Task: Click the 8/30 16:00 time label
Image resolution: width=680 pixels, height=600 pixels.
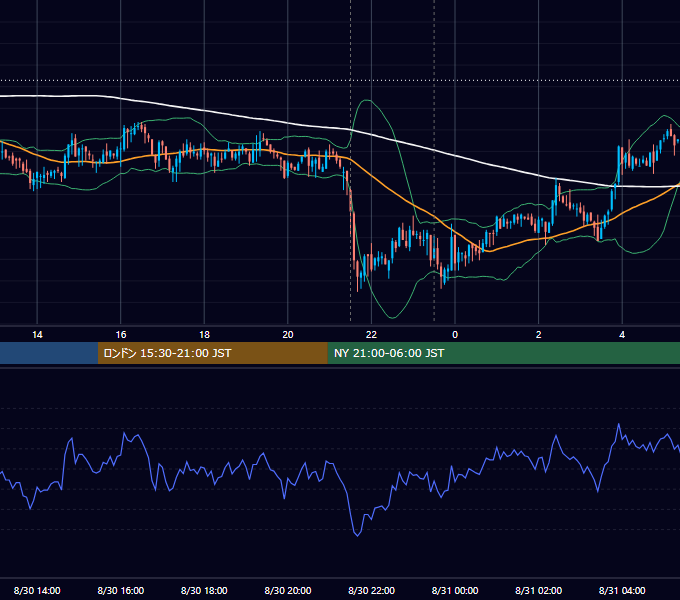Action: point(121,590)
